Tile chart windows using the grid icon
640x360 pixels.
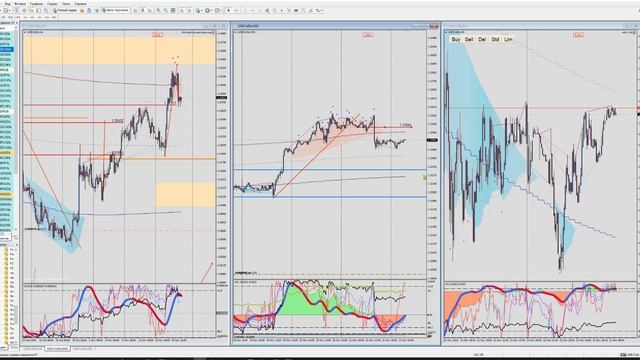click(173, 10)
